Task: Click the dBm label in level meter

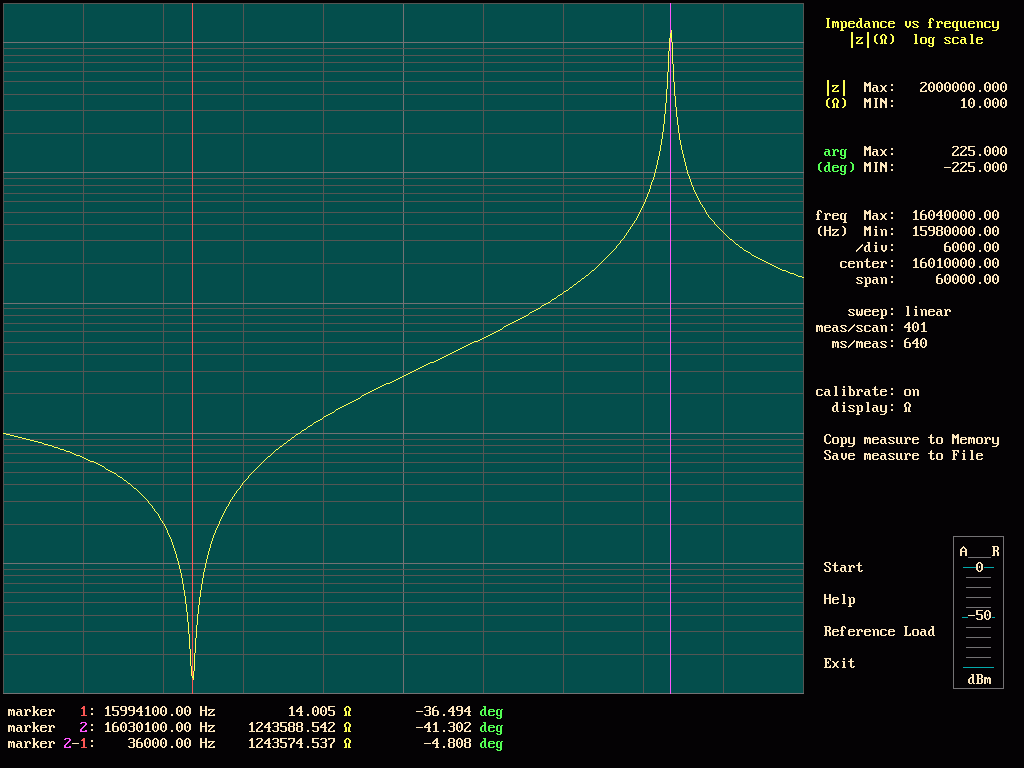Action: tap(979, 679)
